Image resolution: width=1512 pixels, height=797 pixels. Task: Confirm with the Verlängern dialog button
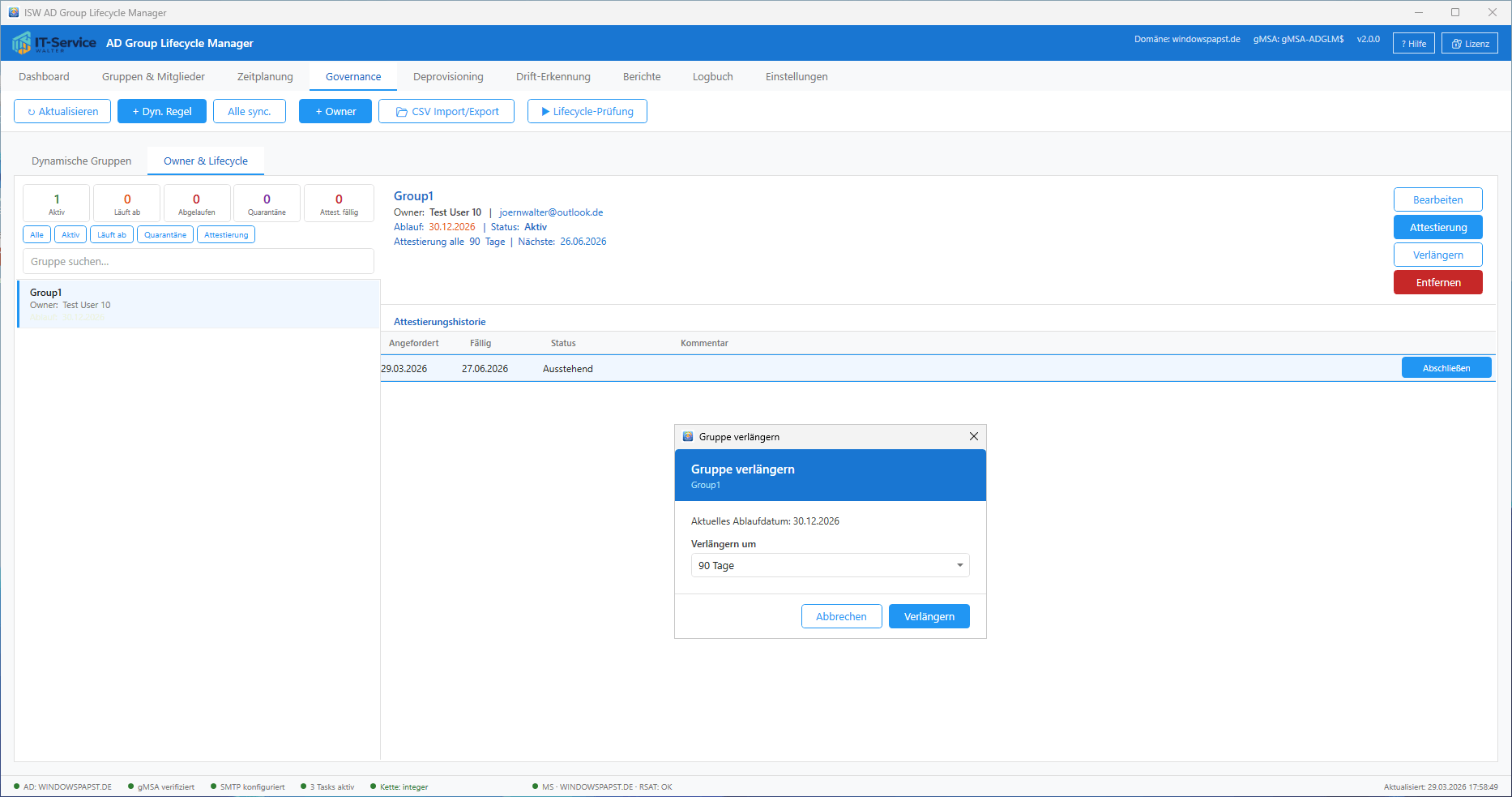click(x=929, y=617)
